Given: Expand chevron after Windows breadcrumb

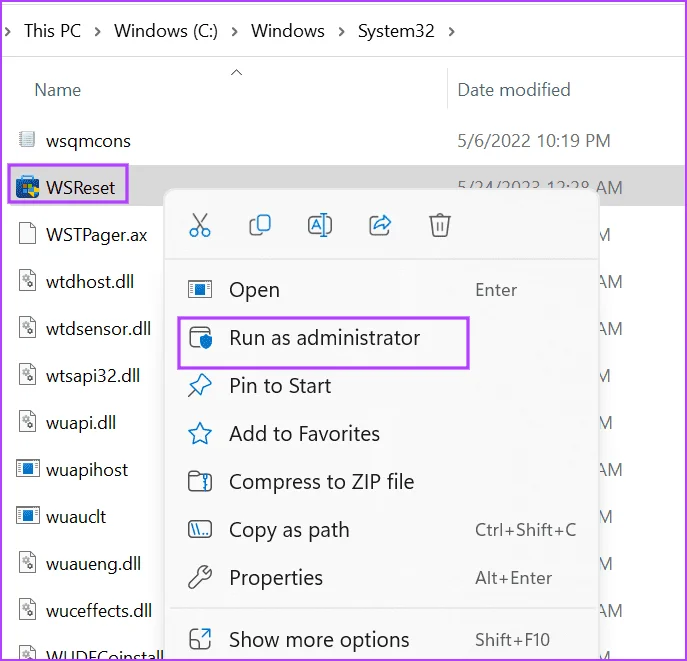Looking at the screenshot, I should [341, 32].
